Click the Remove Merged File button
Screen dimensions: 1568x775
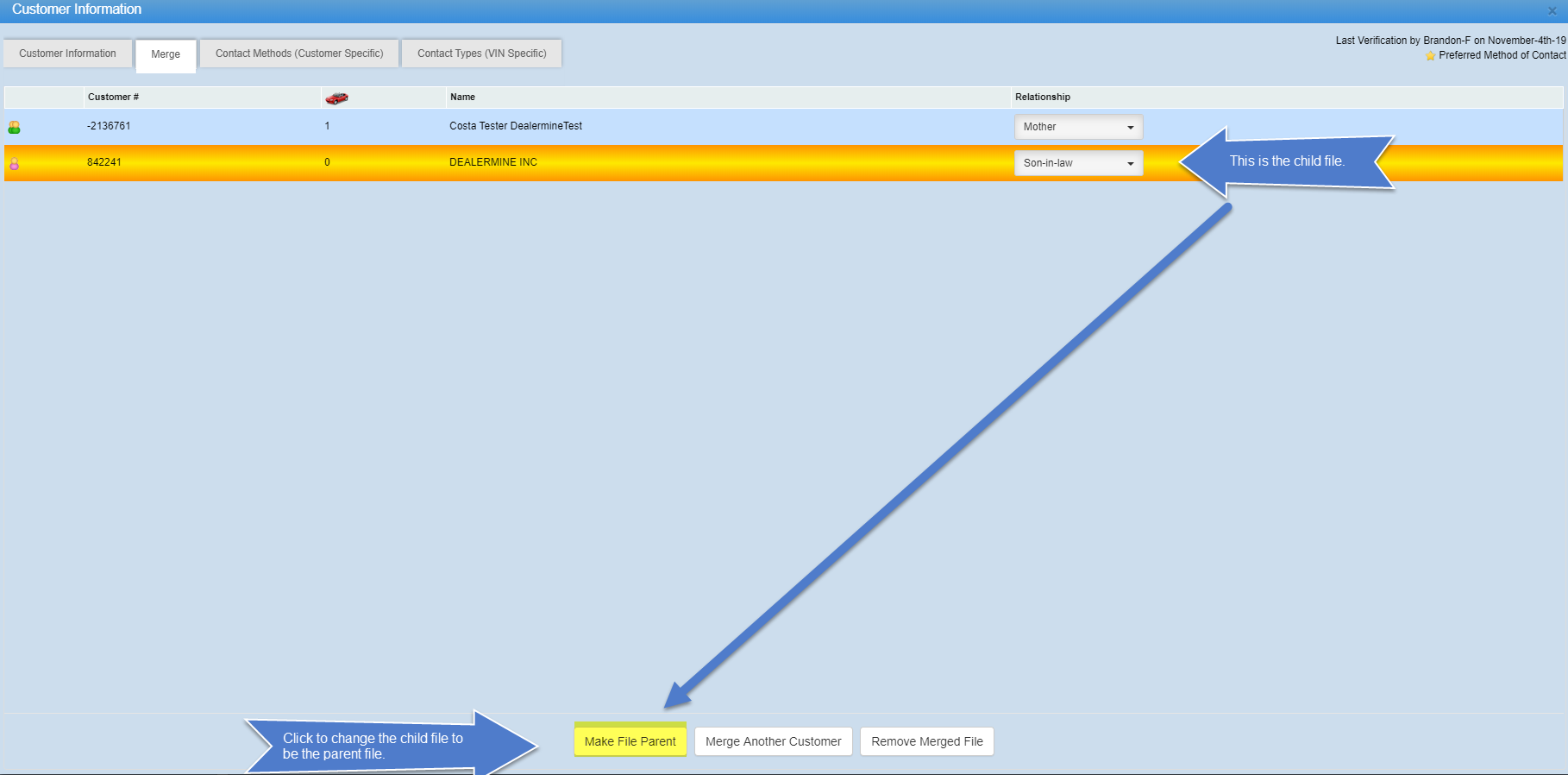[x=926, y=741]
